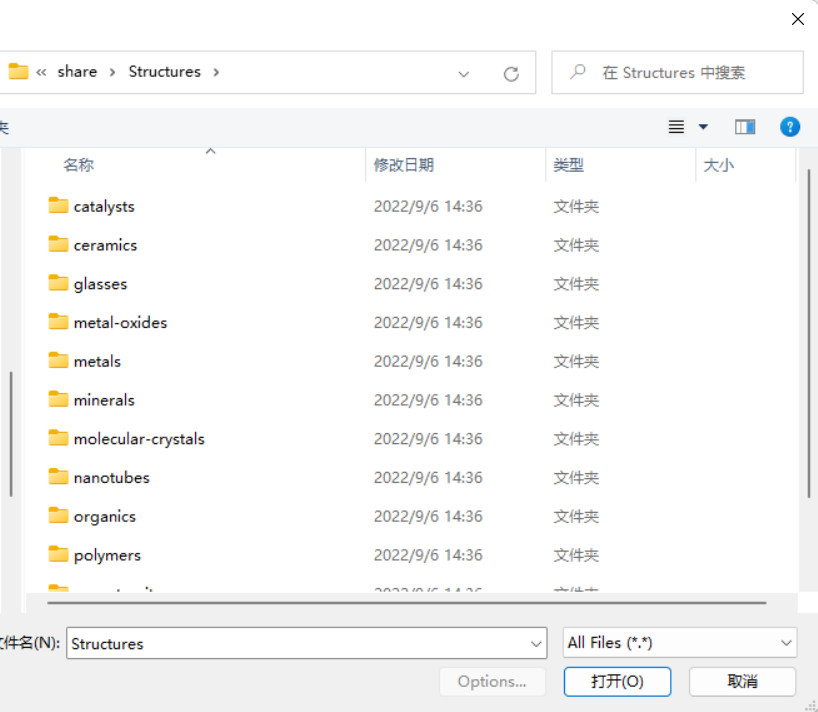Click the folder icon in address bar
Image resolution: width=818 pixels, height=712 pixels.
point(18,71)
